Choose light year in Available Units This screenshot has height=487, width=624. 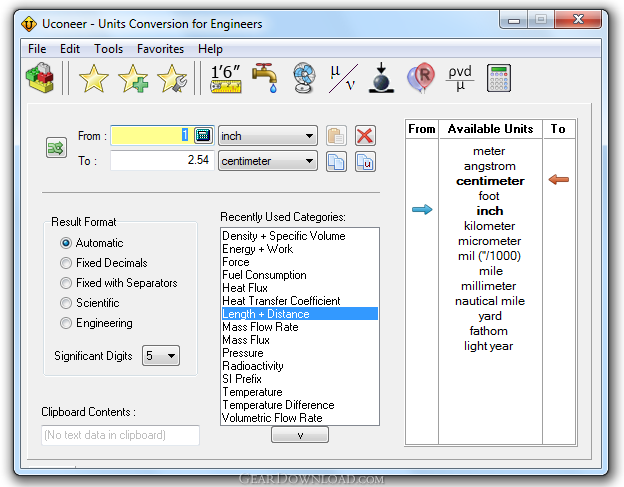click(488, 346)
